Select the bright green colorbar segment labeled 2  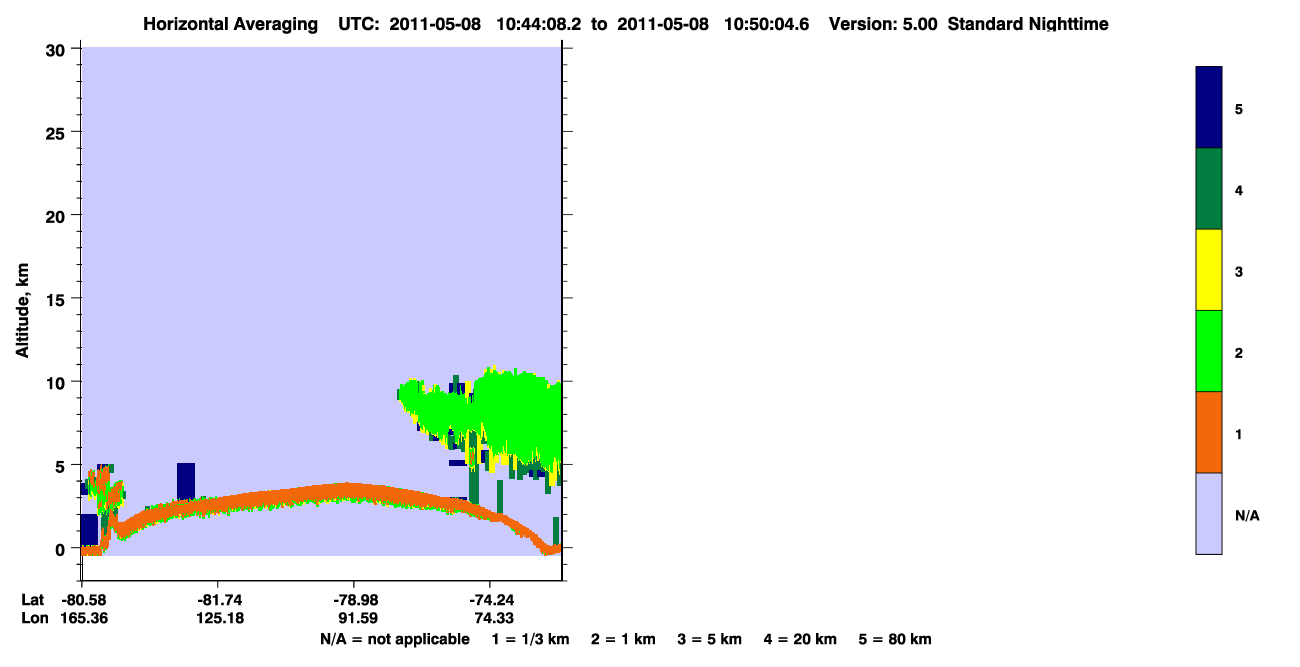(x=1209, y=351)
